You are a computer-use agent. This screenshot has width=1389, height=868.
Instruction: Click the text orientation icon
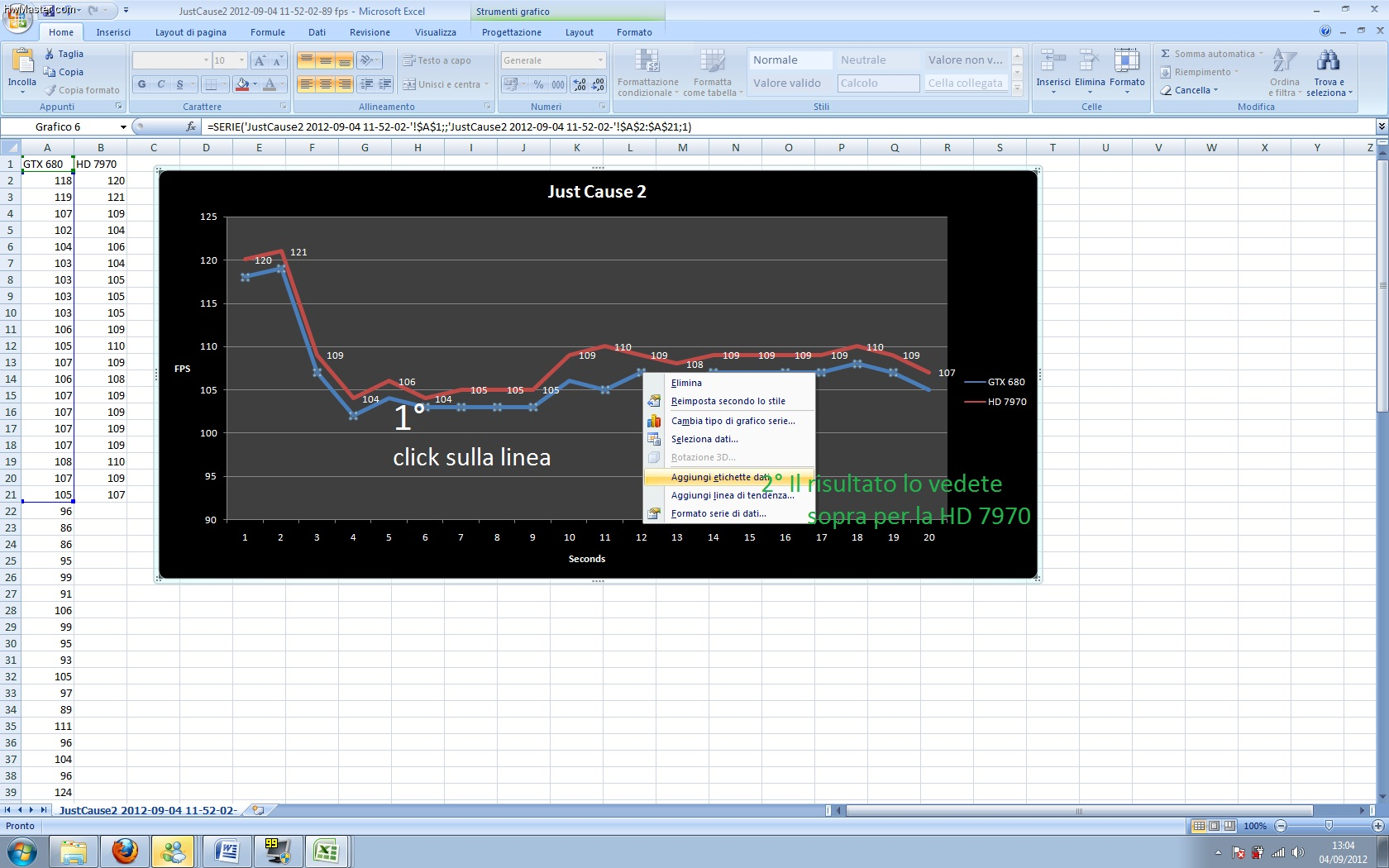click(366, 60)
